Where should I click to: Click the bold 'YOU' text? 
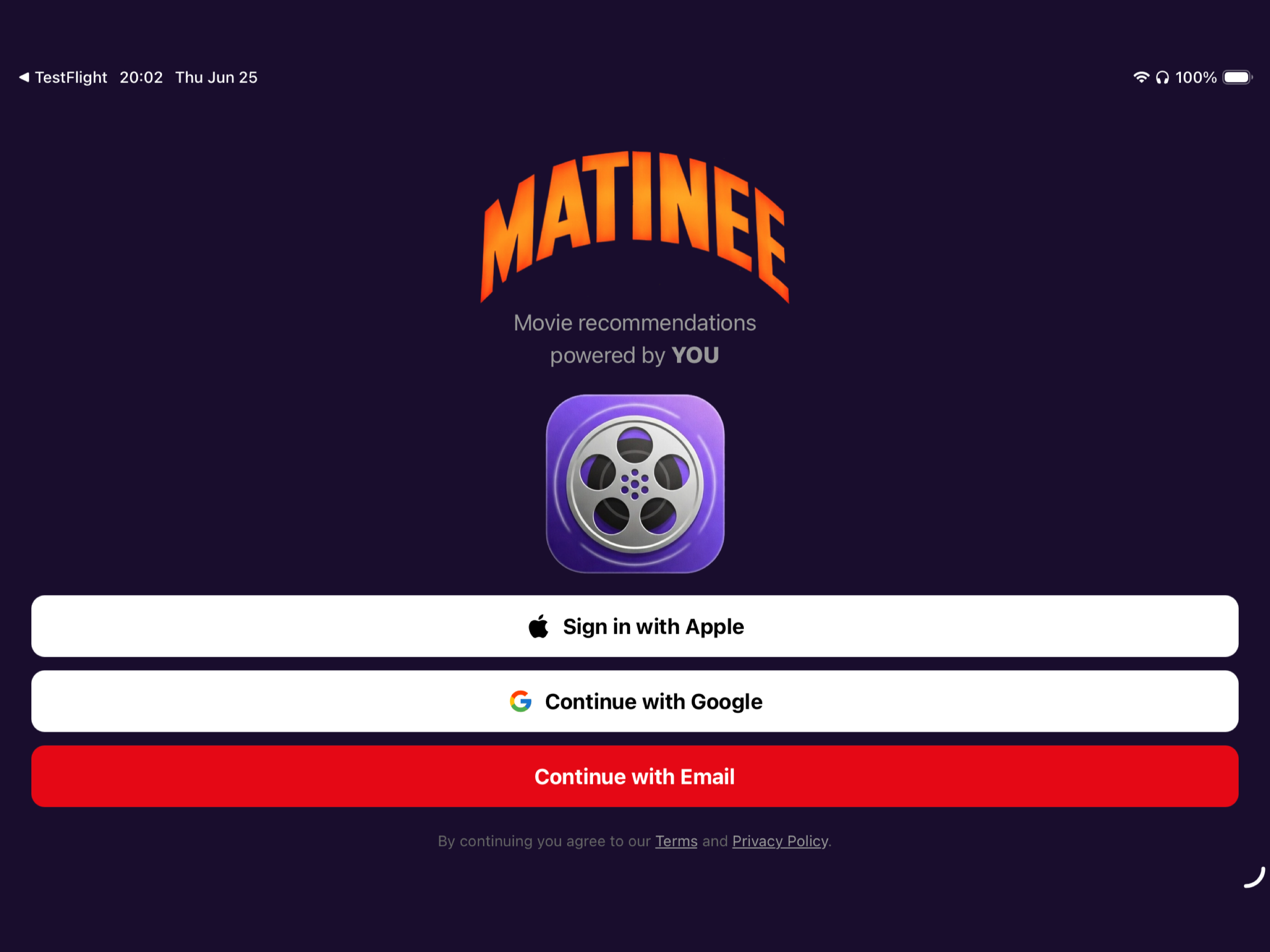(x=695, y=355)
